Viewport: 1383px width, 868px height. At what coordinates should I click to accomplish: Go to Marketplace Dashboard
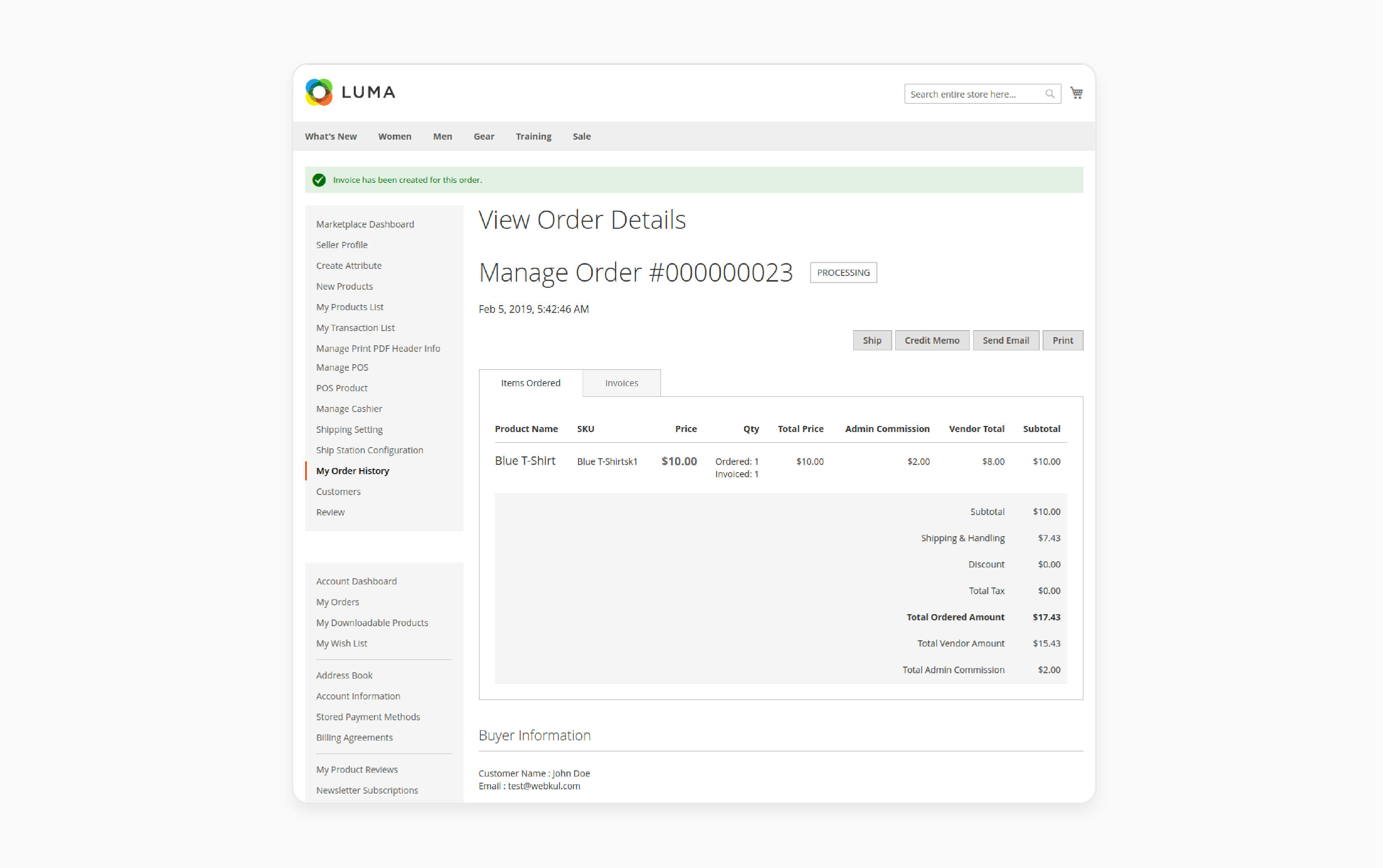365,225
